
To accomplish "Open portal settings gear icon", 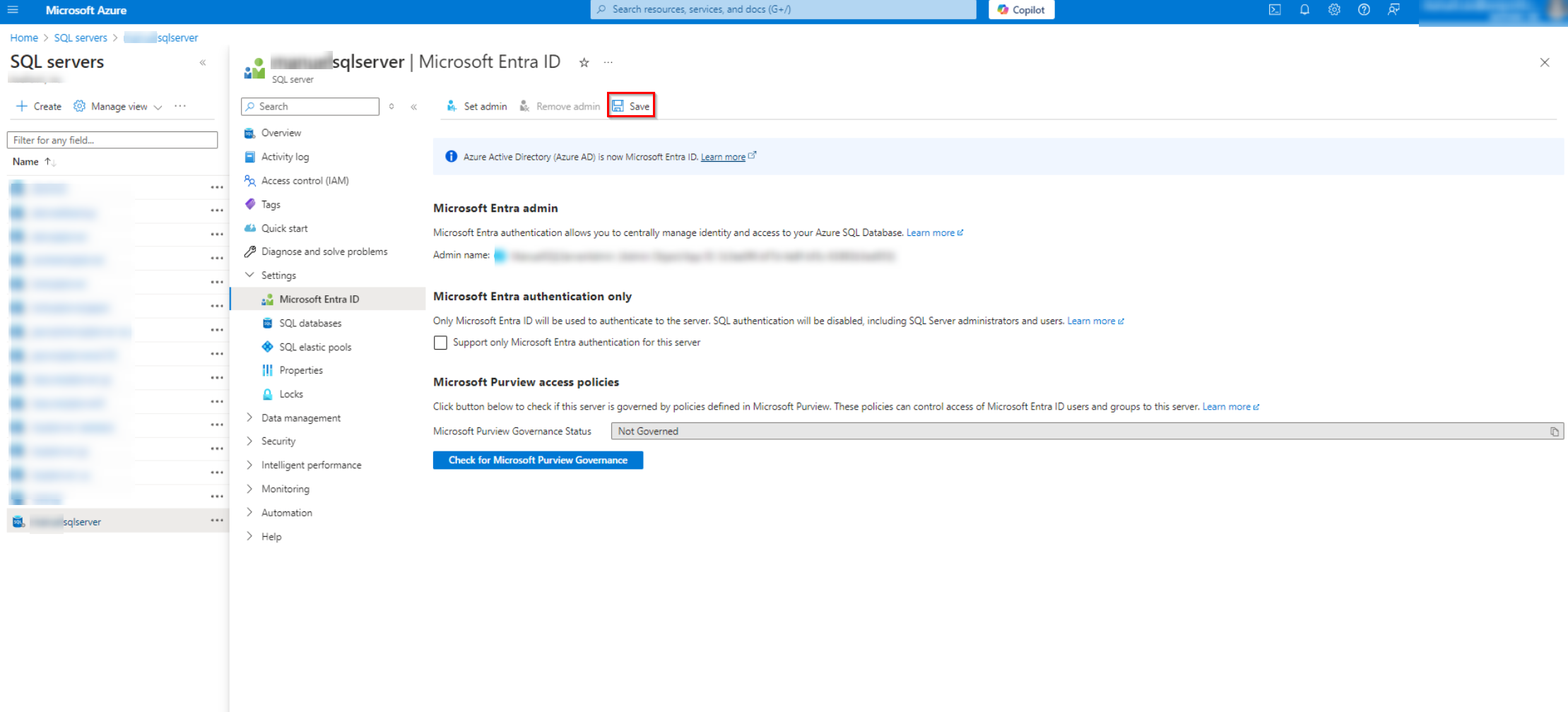I will (1334, 10).
